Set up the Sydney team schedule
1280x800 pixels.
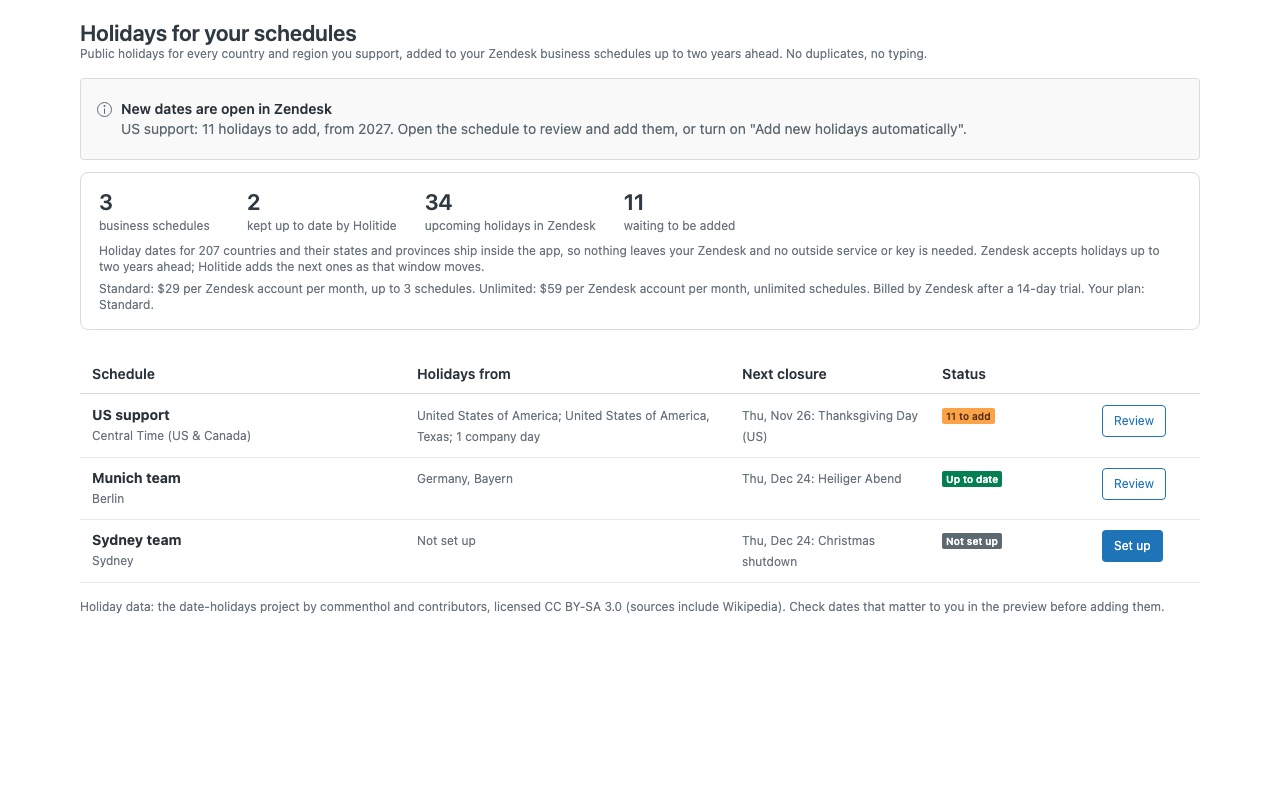point(1132,546)
